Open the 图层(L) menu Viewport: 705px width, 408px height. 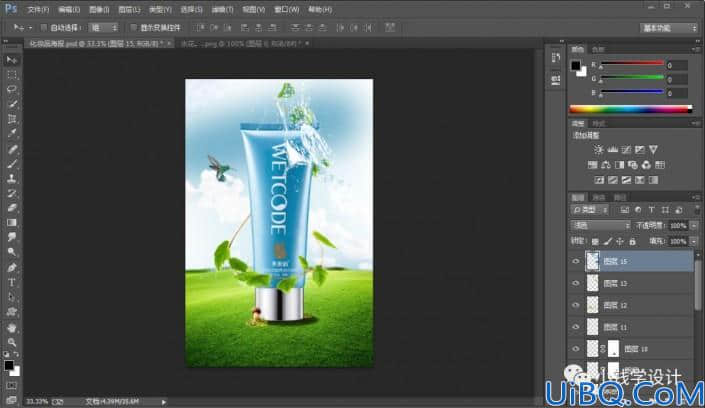(129, 9)
